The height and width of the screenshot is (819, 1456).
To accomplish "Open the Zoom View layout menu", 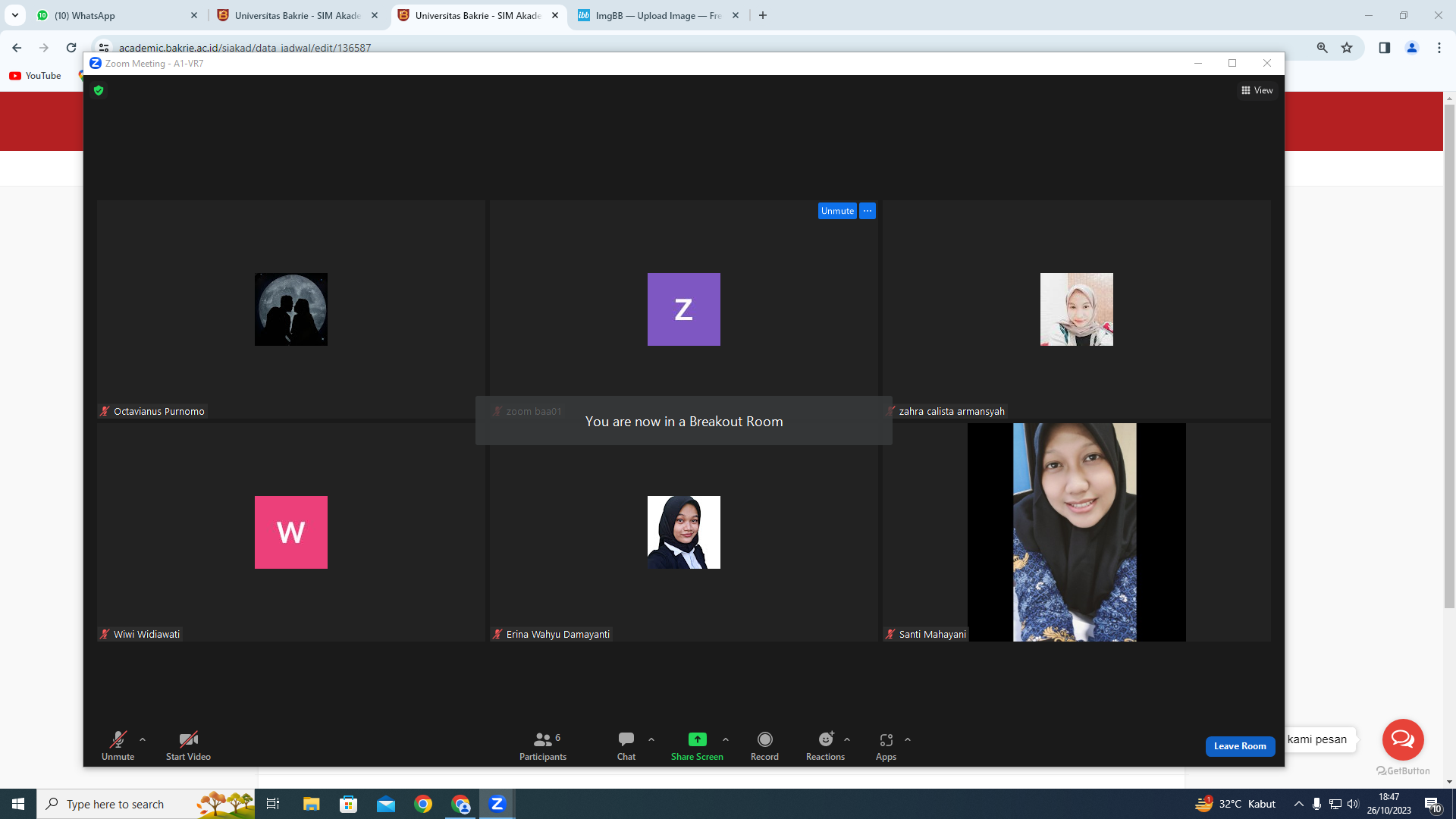I will 1257,90.
